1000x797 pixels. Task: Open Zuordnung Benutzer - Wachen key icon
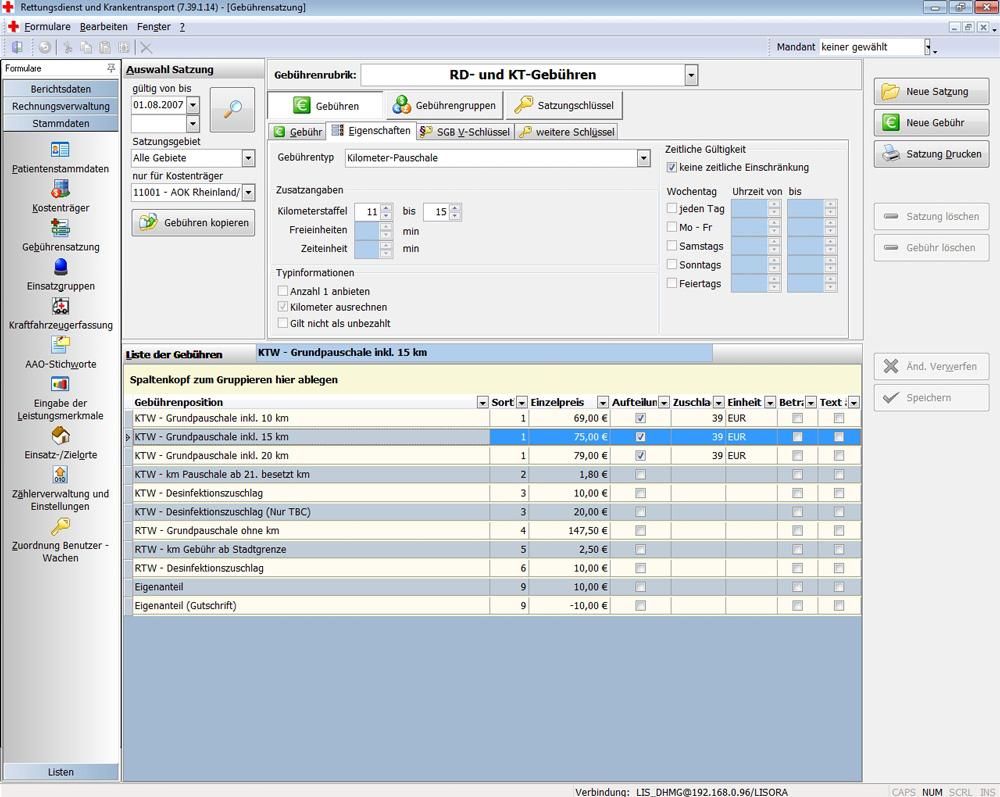60,527
